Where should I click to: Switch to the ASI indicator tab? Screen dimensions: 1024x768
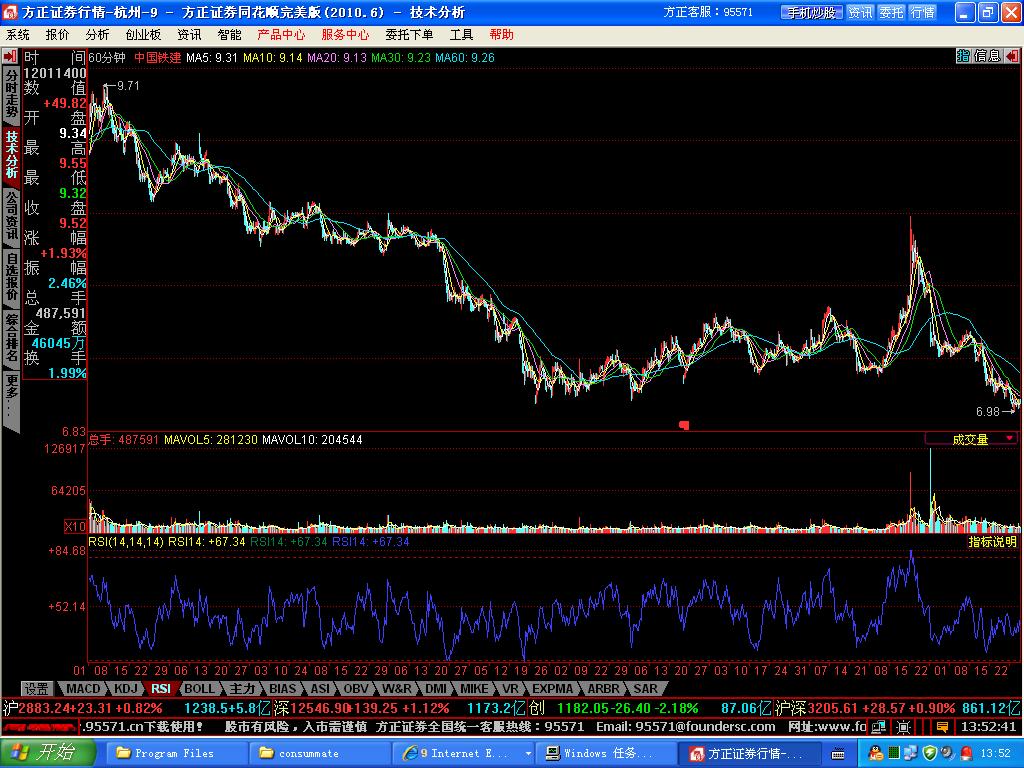(320, 688)
